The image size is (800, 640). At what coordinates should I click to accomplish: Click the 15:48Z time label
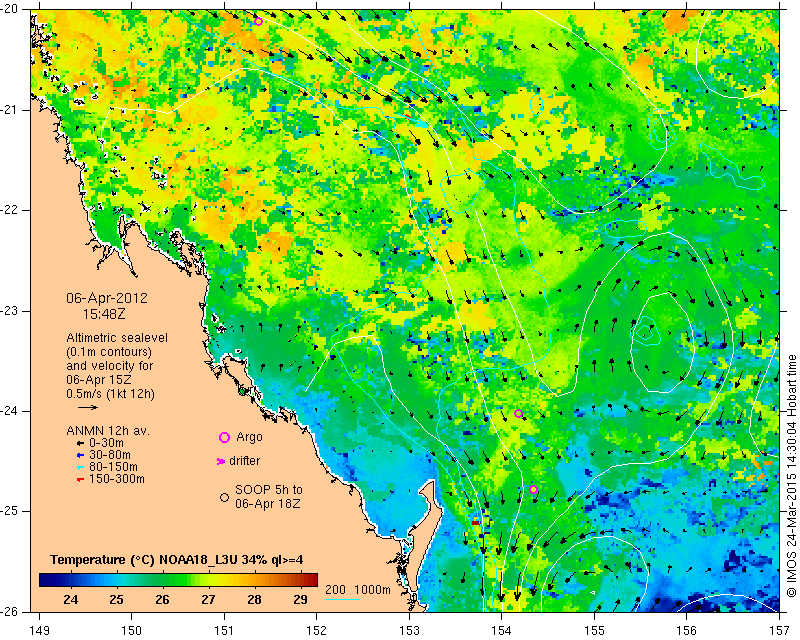(104, 314)
